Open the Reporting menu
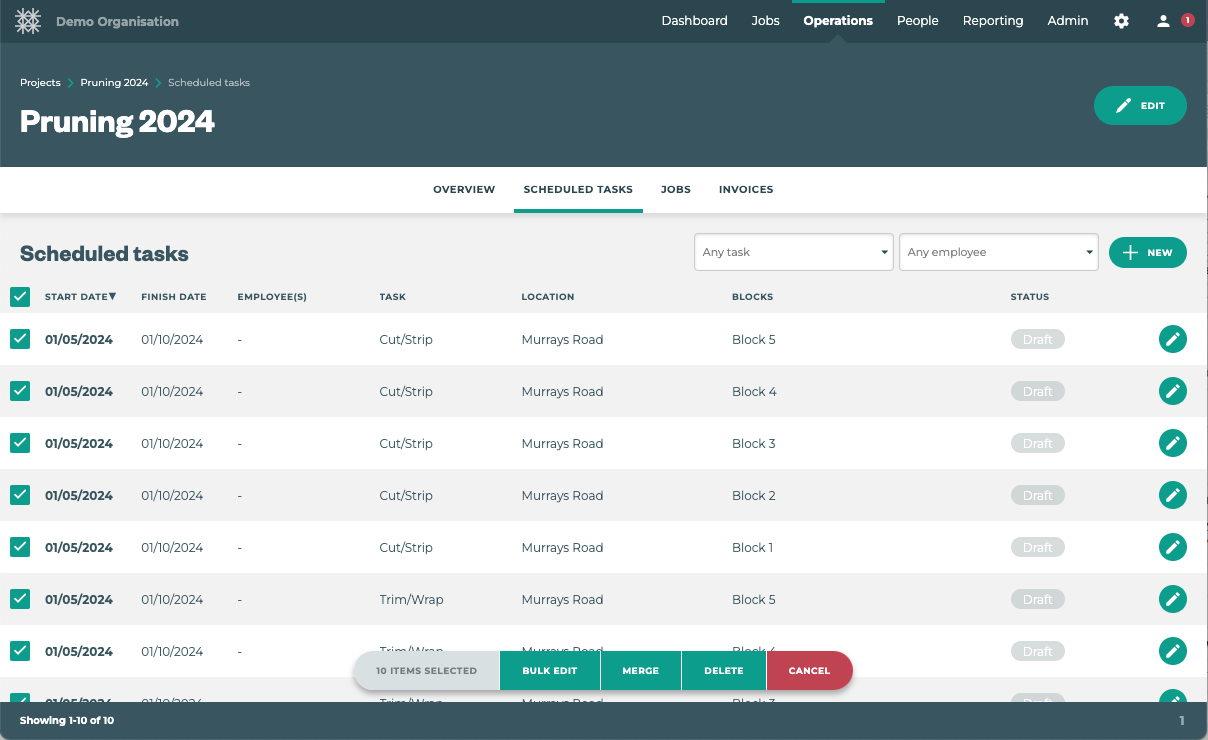 pos(992,20)
